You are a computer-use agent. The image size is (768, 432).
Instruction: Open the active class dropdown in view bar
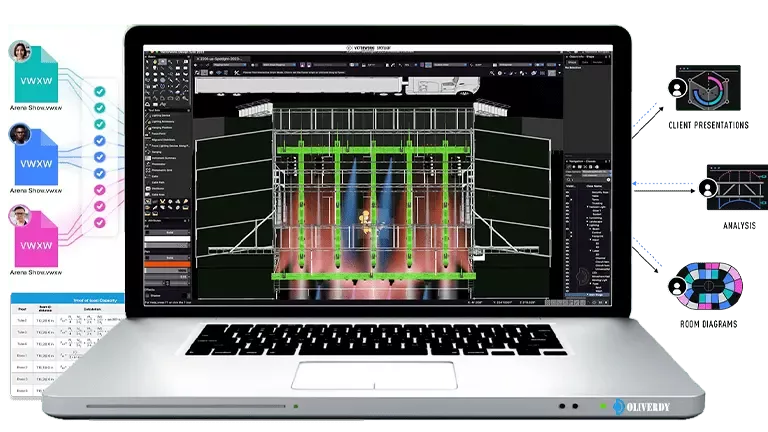tap(230, 65)
